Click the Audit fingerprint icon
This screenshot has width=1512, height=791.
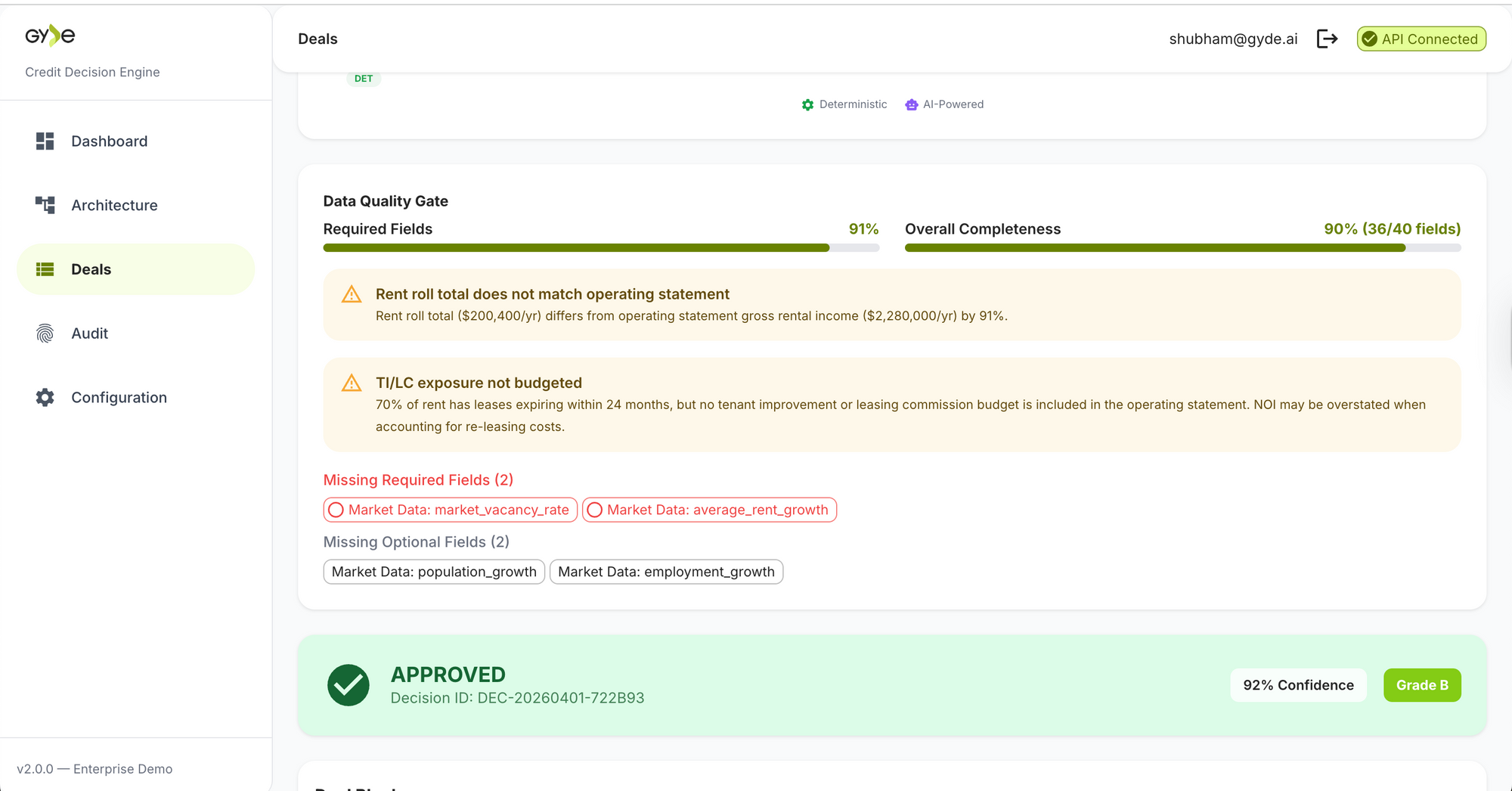tap(45, 333)
